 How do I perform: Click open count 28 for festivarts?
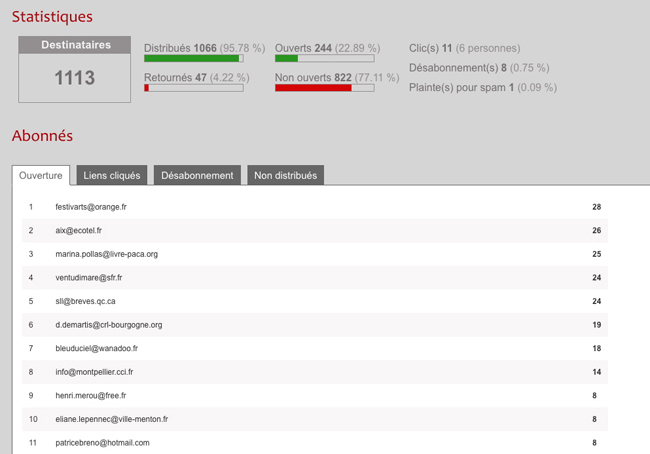tap(597, 207)
